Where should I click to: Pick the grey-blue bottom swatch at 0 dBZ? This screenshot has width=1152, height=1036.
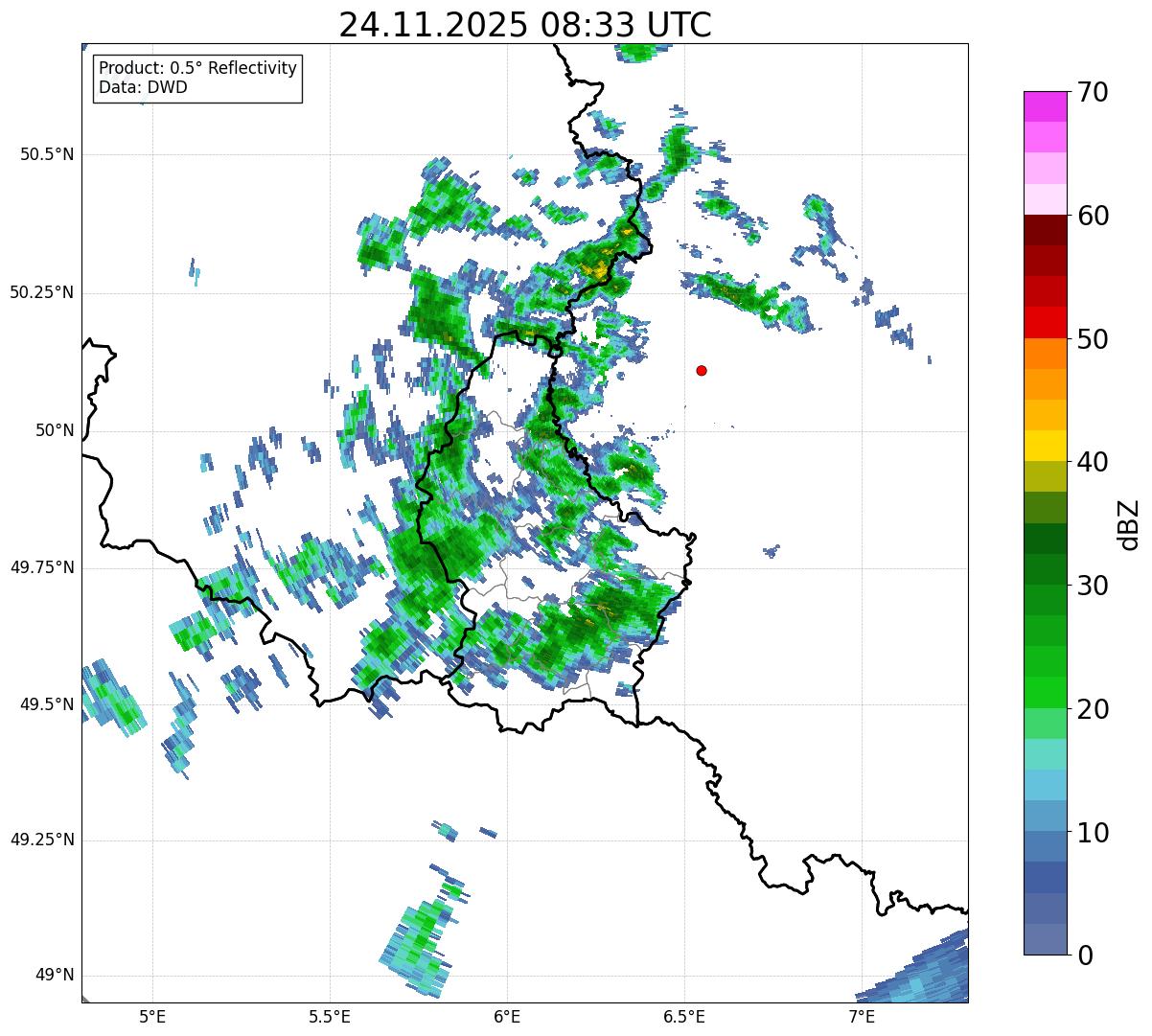pos(1045,939)
